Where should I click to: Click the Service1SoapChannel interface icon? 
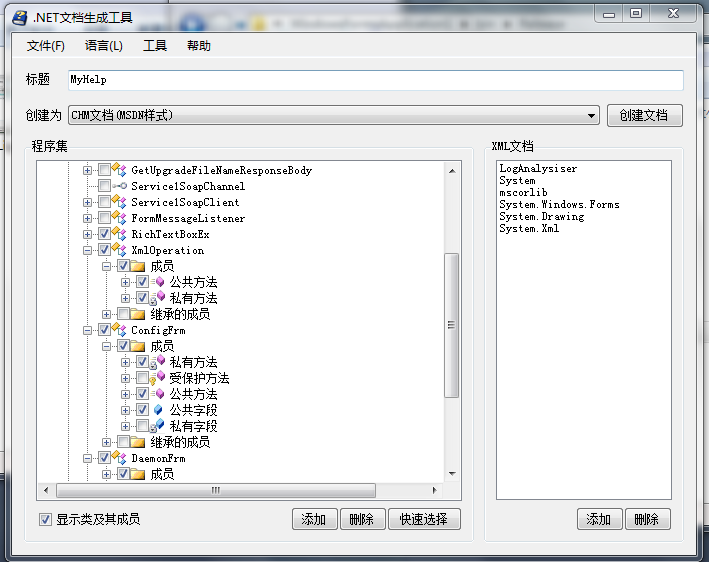120,186
